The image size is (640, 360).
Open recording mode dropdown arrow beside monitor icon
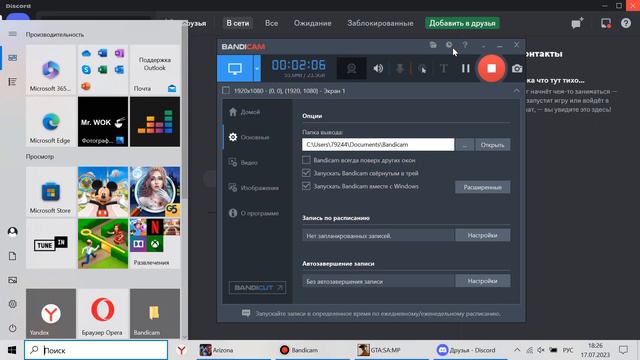(257, 69)
